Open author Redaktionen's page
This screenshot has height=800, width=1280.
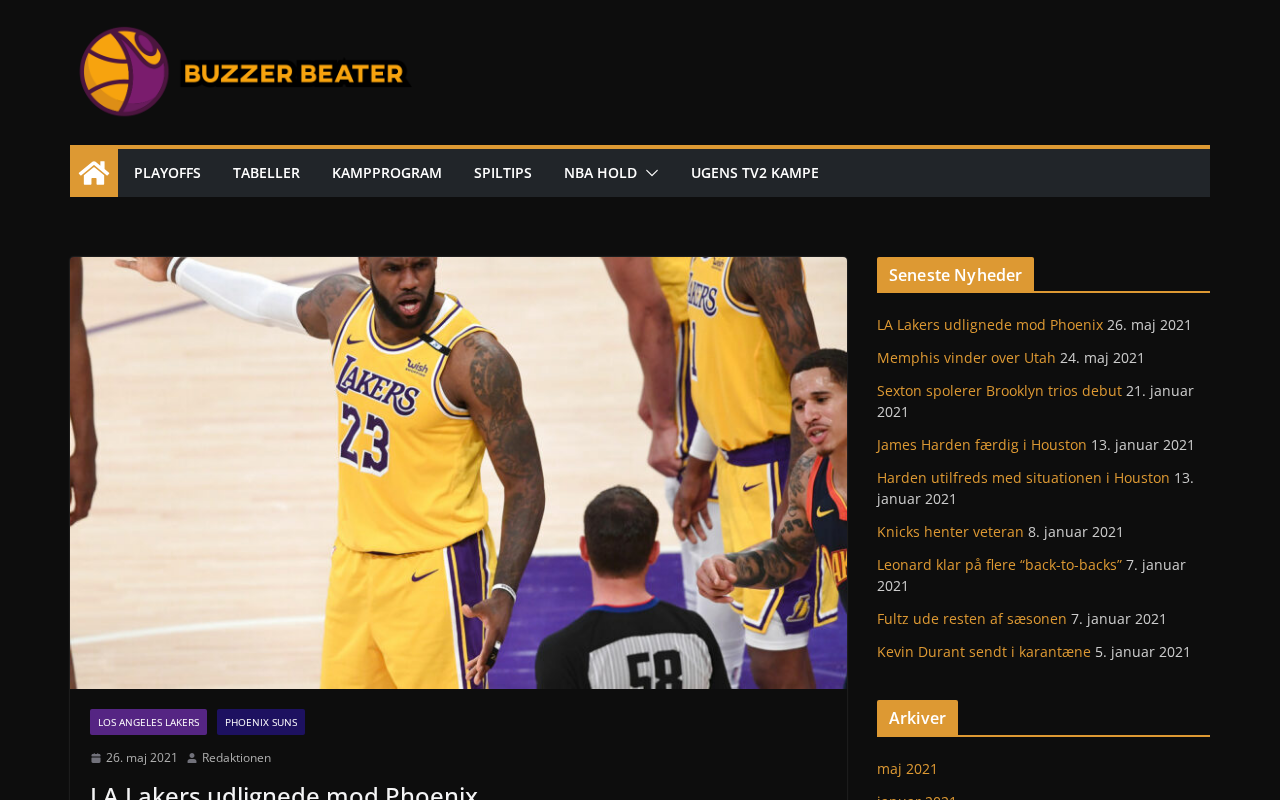click(236, 758)
